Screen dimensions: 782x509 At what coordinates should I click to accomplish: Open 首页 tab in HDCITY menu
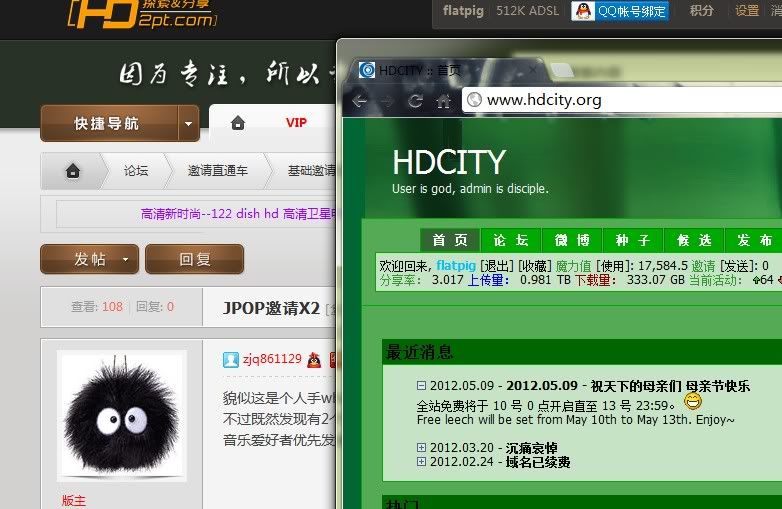point(450,240)
